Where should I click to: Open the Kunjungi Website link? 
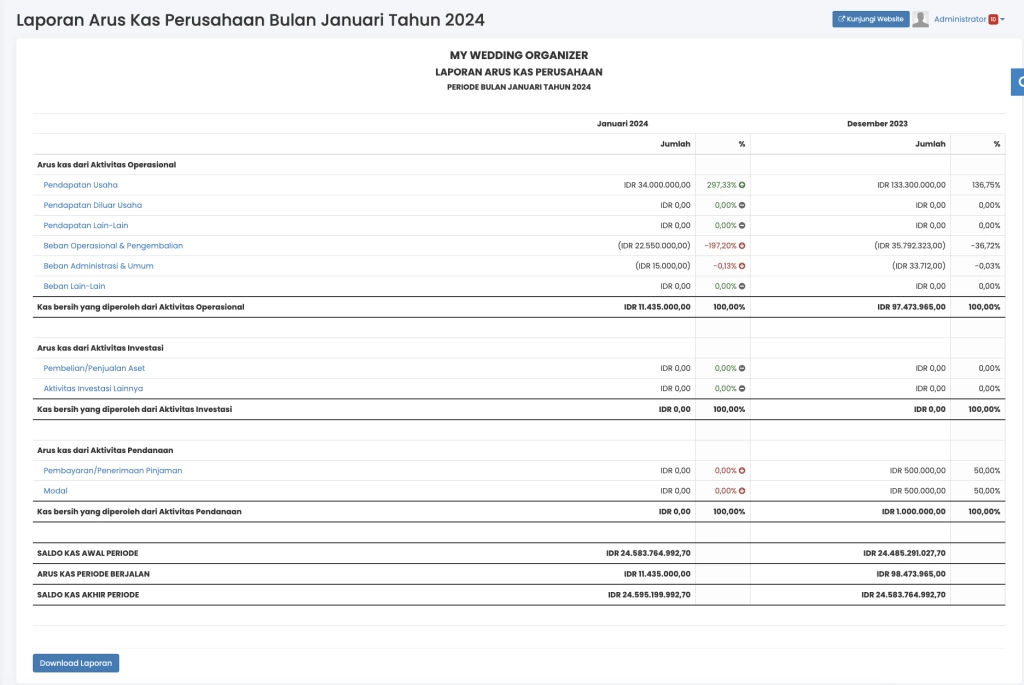[873, 18]
